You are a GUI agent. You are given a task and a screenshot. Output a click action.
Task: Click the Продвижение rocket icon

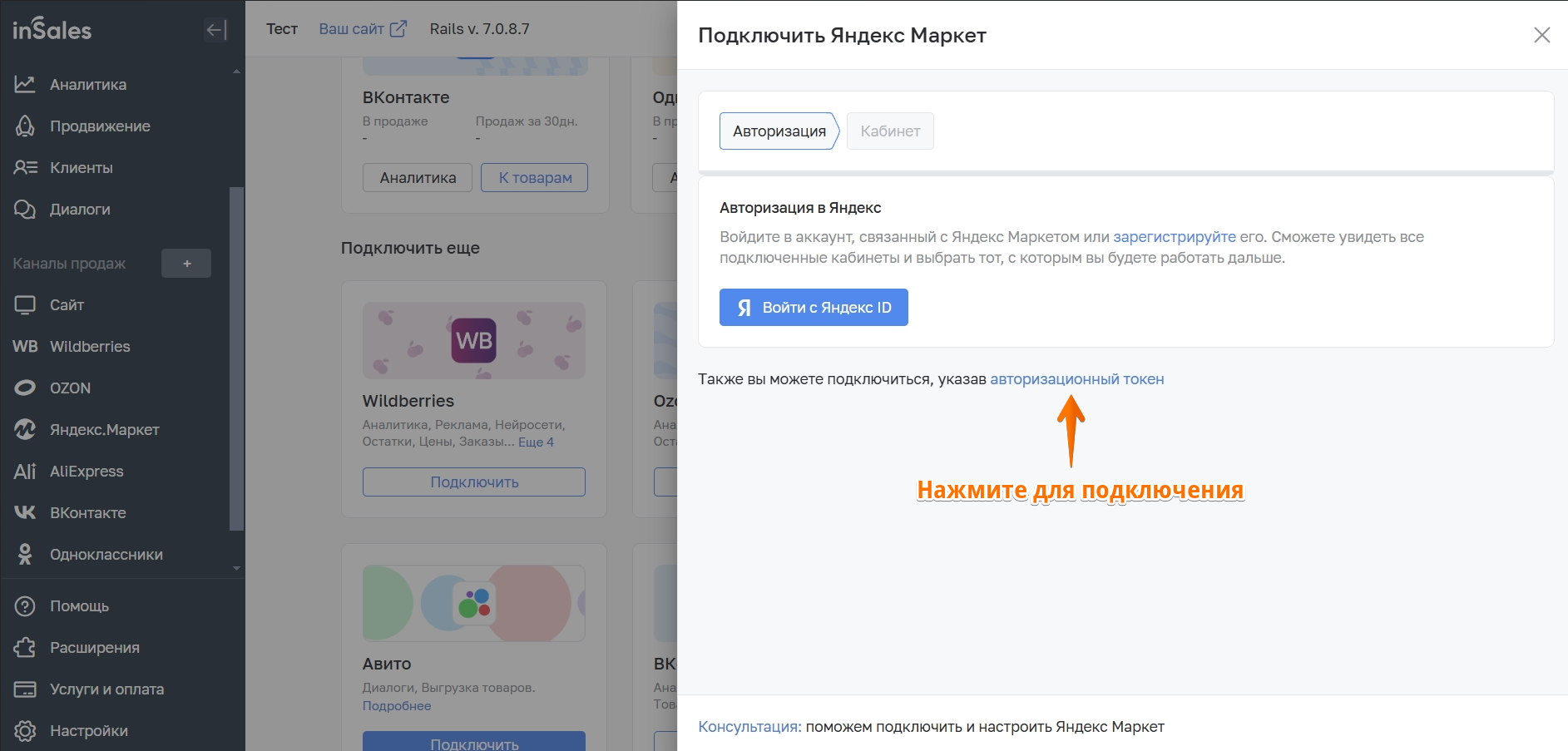coord(25,126)
